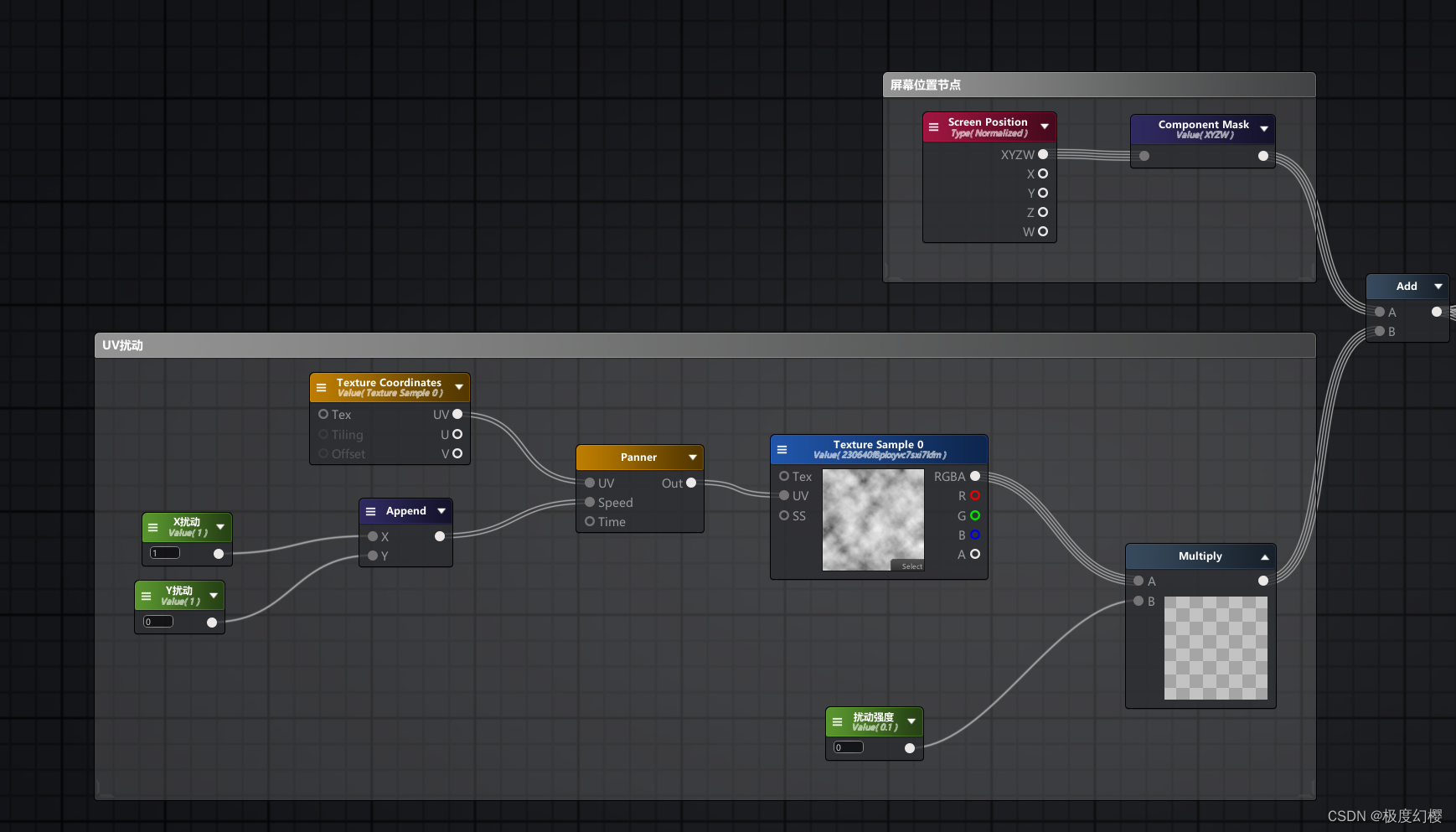Click the Add node A input port
Viewport: 1456px width, 832px height.
point(1380,312)
